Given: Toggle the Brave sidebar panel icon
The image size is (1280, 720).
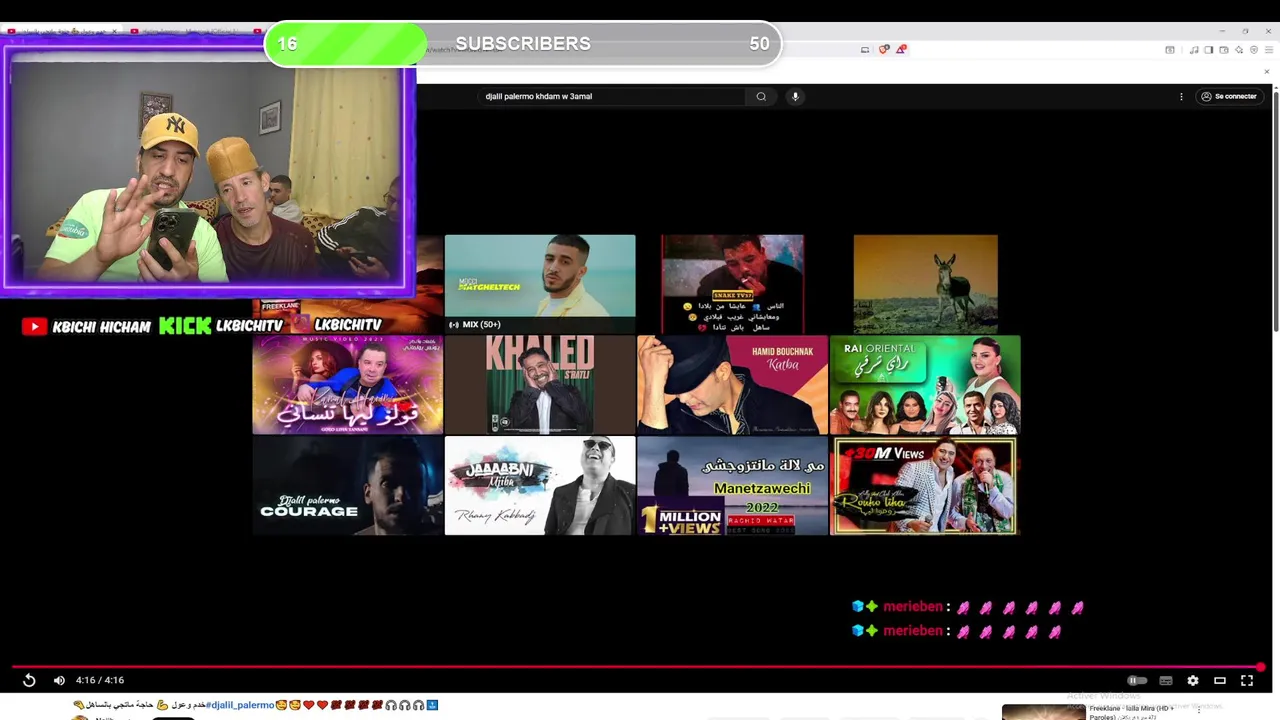Looking at the screenshot, I should [1208, 50].
